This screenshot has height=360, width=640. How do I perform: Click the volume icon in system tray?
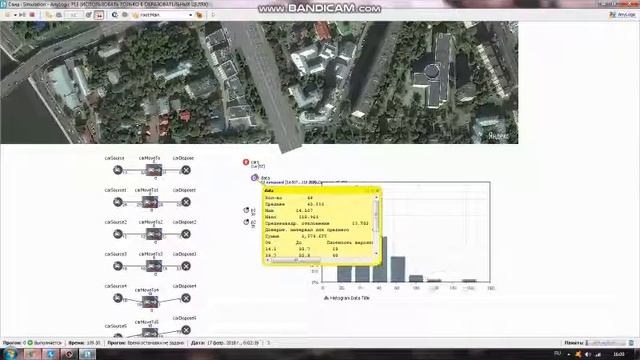[588, 354]
